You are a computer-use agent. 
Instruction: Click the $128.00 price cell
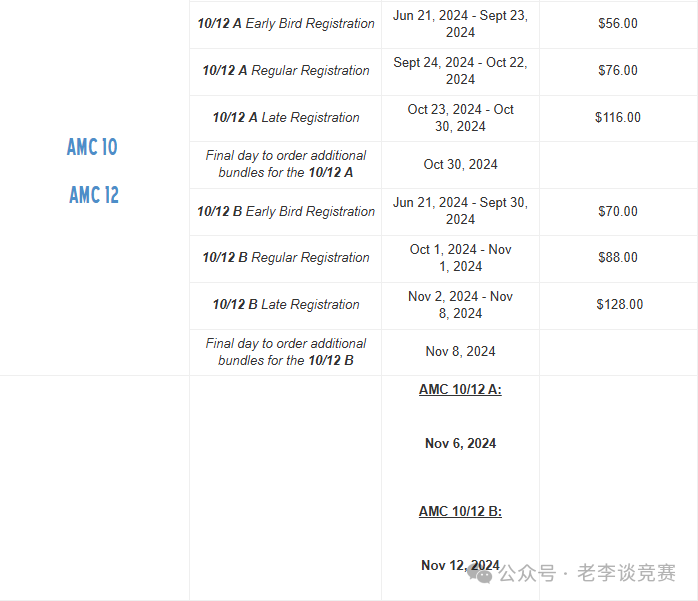click(620, 305)
